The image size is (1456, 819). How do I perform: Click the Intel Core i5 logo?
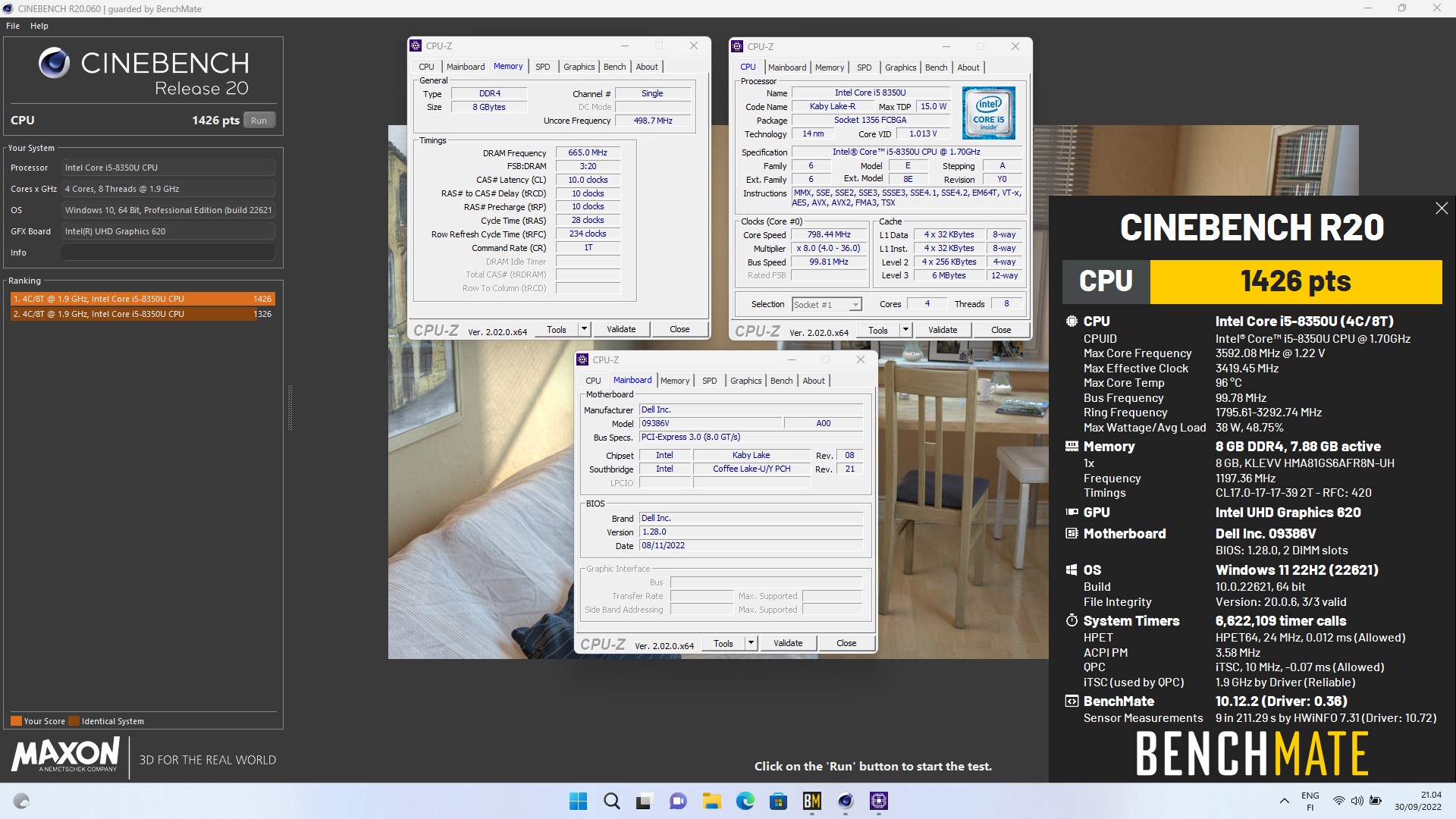click(x=989, y=113)
